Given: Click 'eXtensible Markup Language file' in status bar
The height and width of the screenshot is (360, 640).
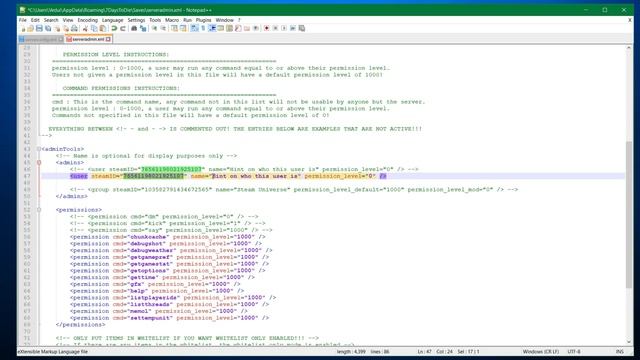Looking at the screenshot, I should pyautogui.click(x=52, y=351).
